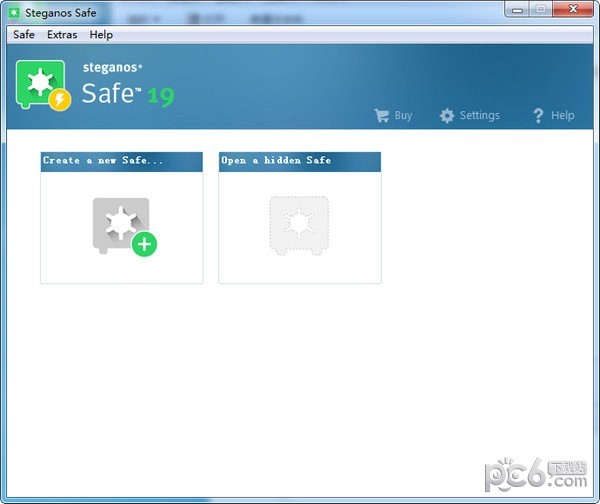
Task: Click the yellow lightning badge on logo
Action: pyautogui.click(x=60, y=99)
